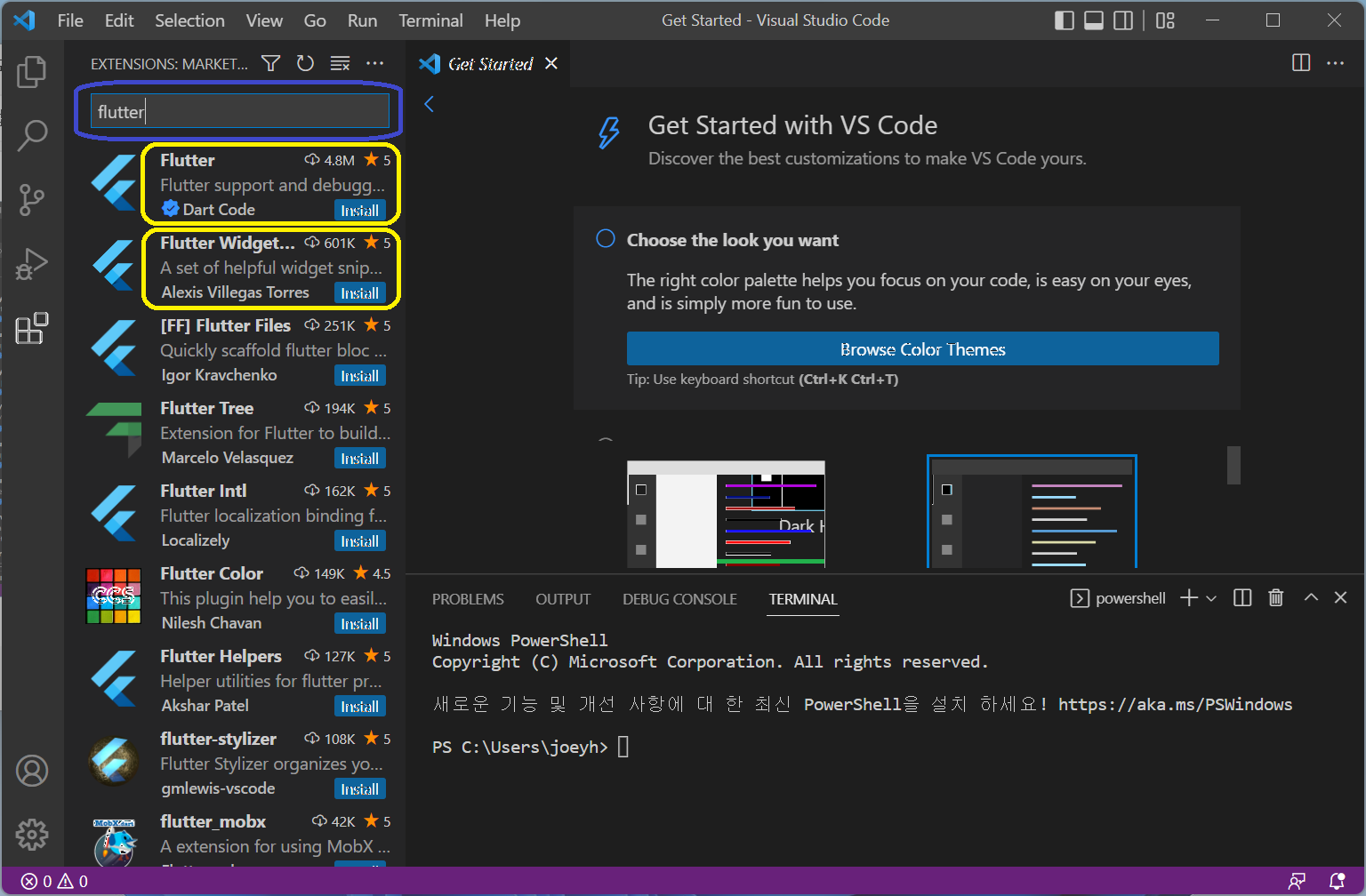
Task: Toggle panel layout icon in title bar
Action: [1094, 20]
